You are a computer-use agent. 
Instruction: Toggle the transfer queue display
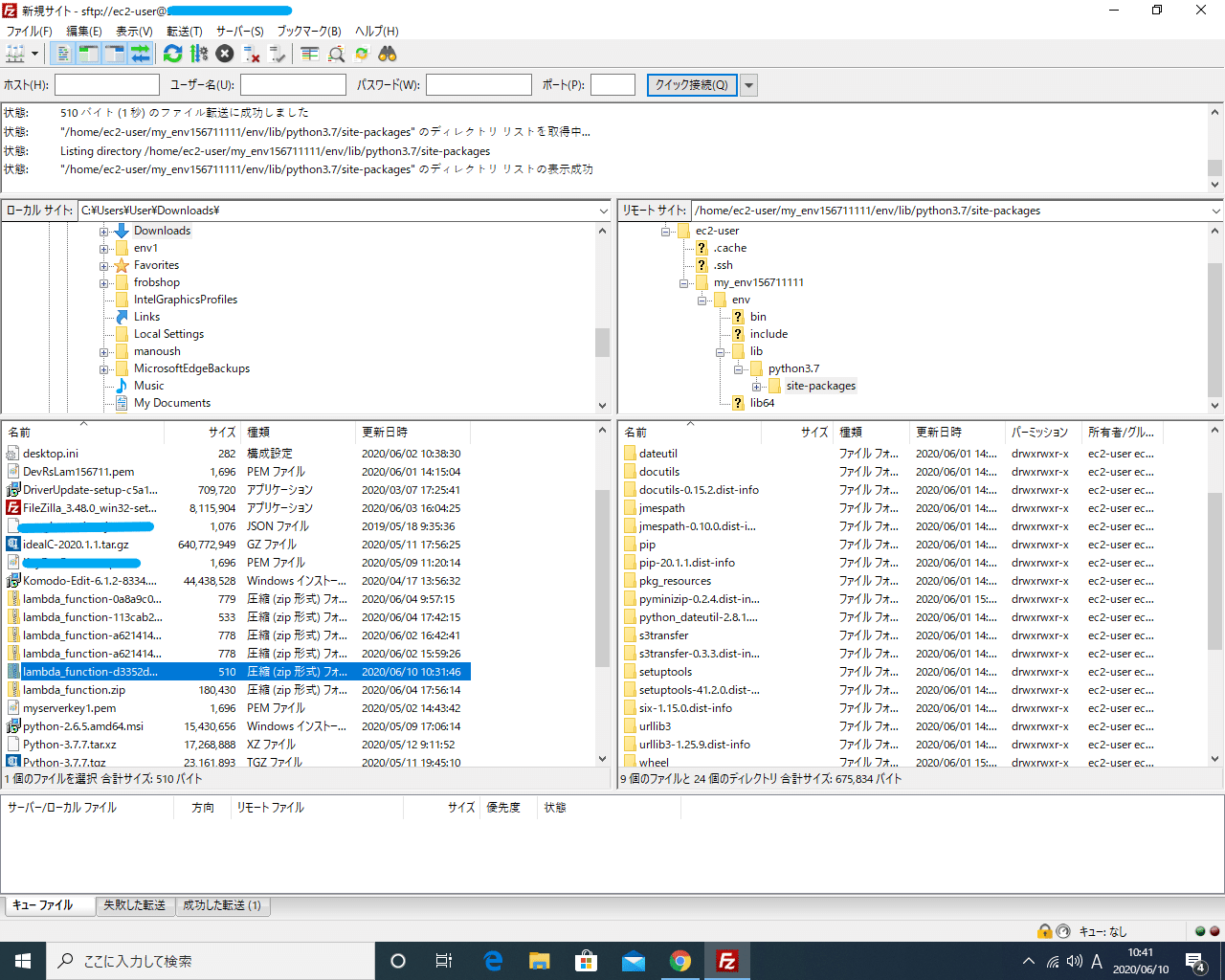tap(140, 54)
